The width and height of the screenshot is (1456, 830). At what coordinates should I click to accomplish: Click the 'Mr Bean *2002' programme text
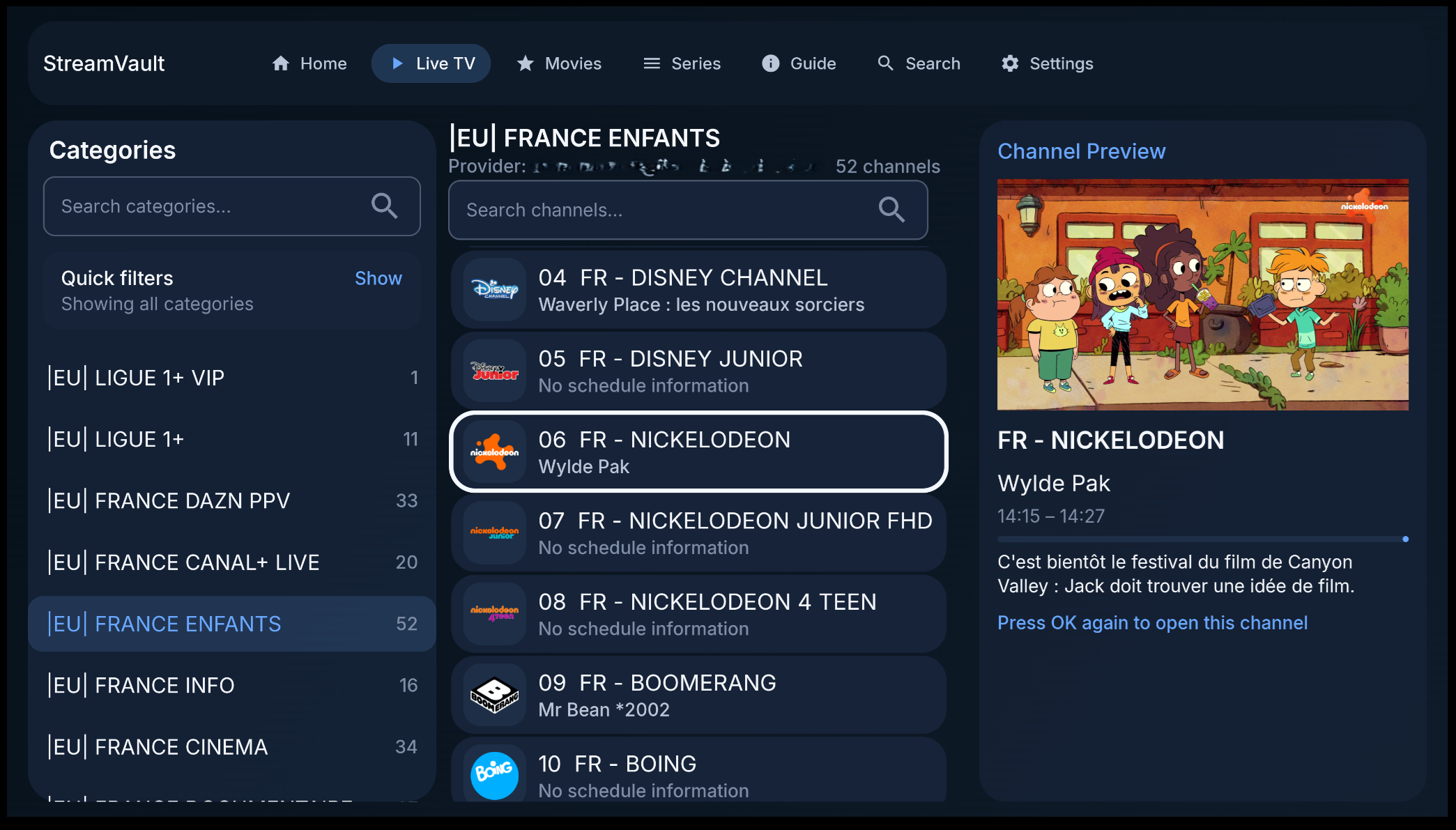(x=604, y=709)
